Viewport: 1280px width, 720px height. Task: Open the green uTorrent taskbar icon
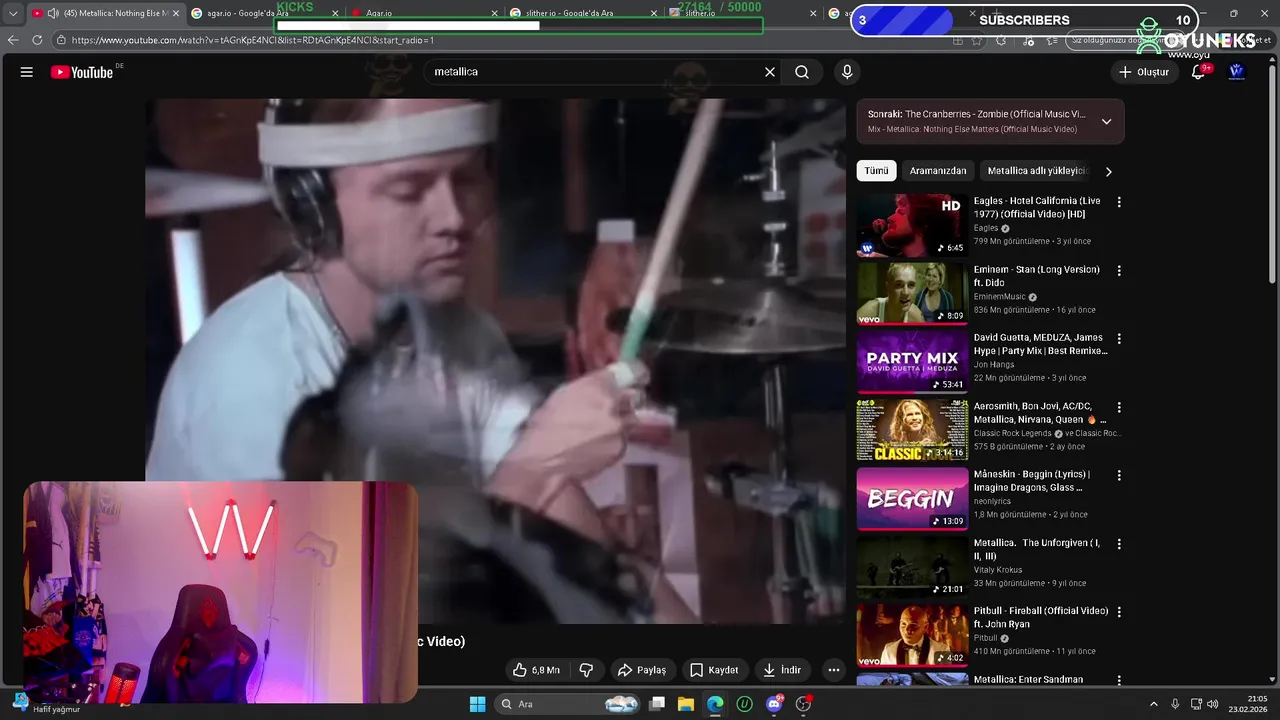(744, 704)
